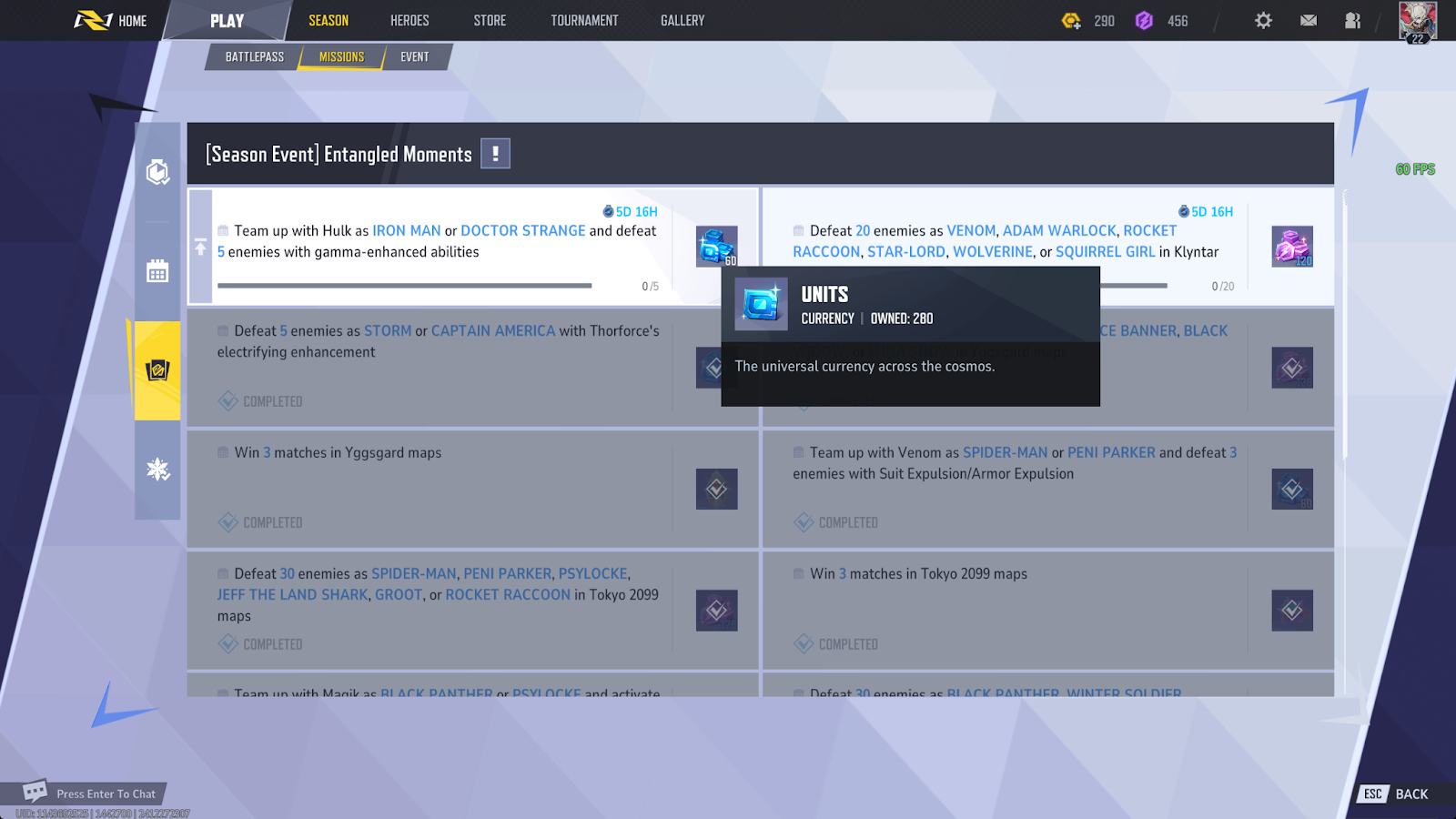Open the GALLERY menu
This screenshot has width=1456, height=819.
[x=682, y=20]
